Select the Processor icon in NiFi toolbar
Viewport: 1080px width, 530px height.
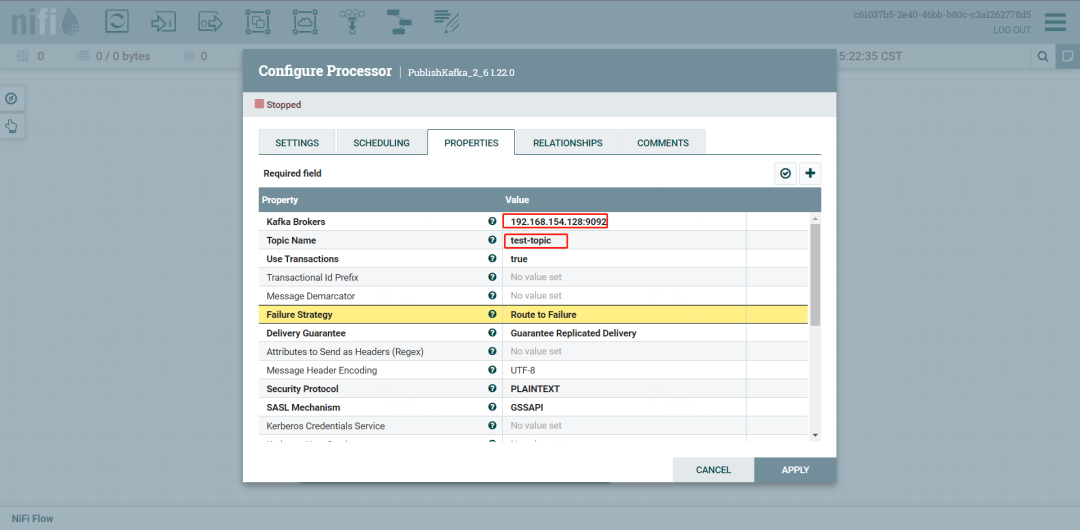point(116,22)
